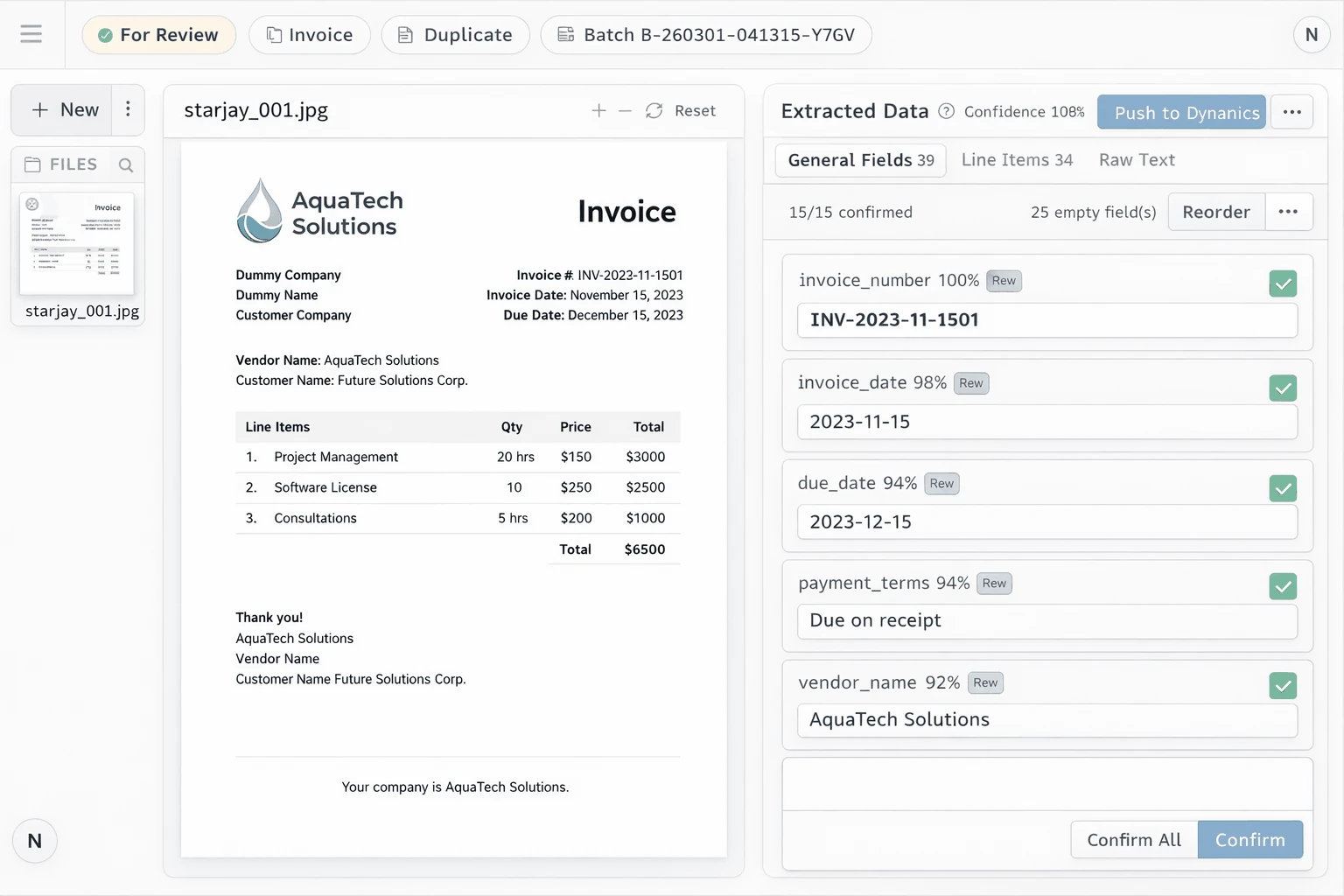Open more options beside Push to Dynamics
The image size is (1344, 896).
click(1291, 112)
